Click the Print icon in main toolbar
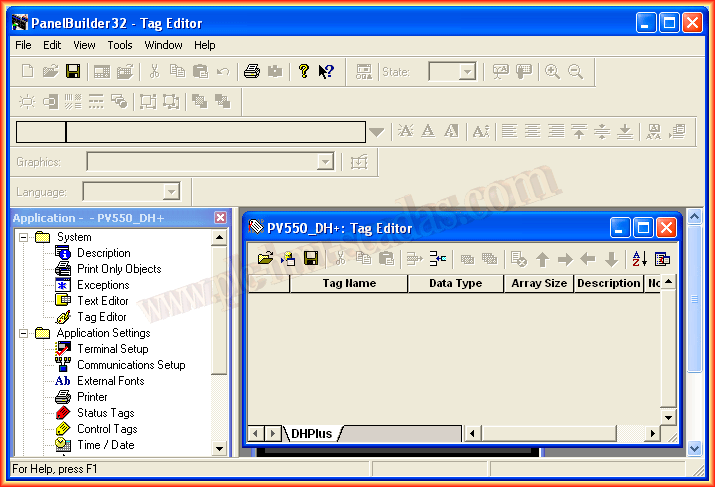 252,71
